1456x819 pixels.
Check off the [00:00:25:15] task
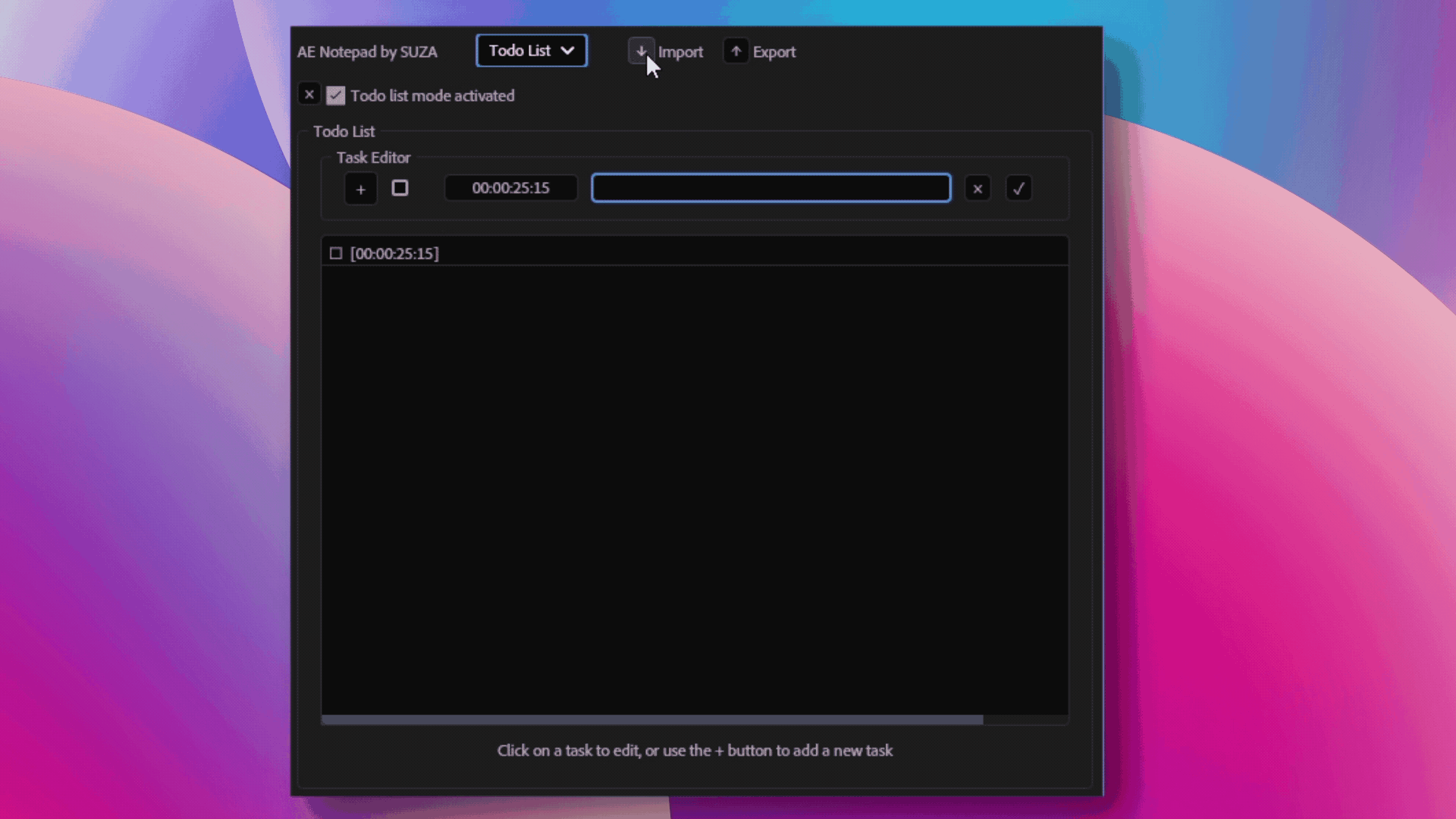tap(336, 253)
